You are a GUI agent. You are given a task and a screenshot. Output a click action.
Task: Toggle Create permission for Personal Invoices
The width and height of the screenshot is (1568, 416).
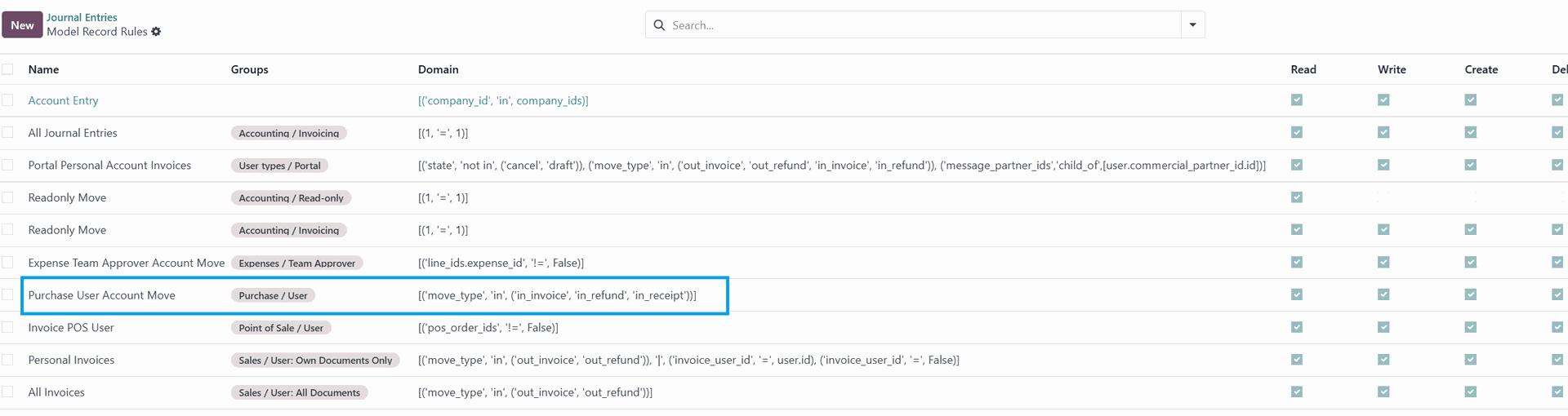click(1471, 360)
